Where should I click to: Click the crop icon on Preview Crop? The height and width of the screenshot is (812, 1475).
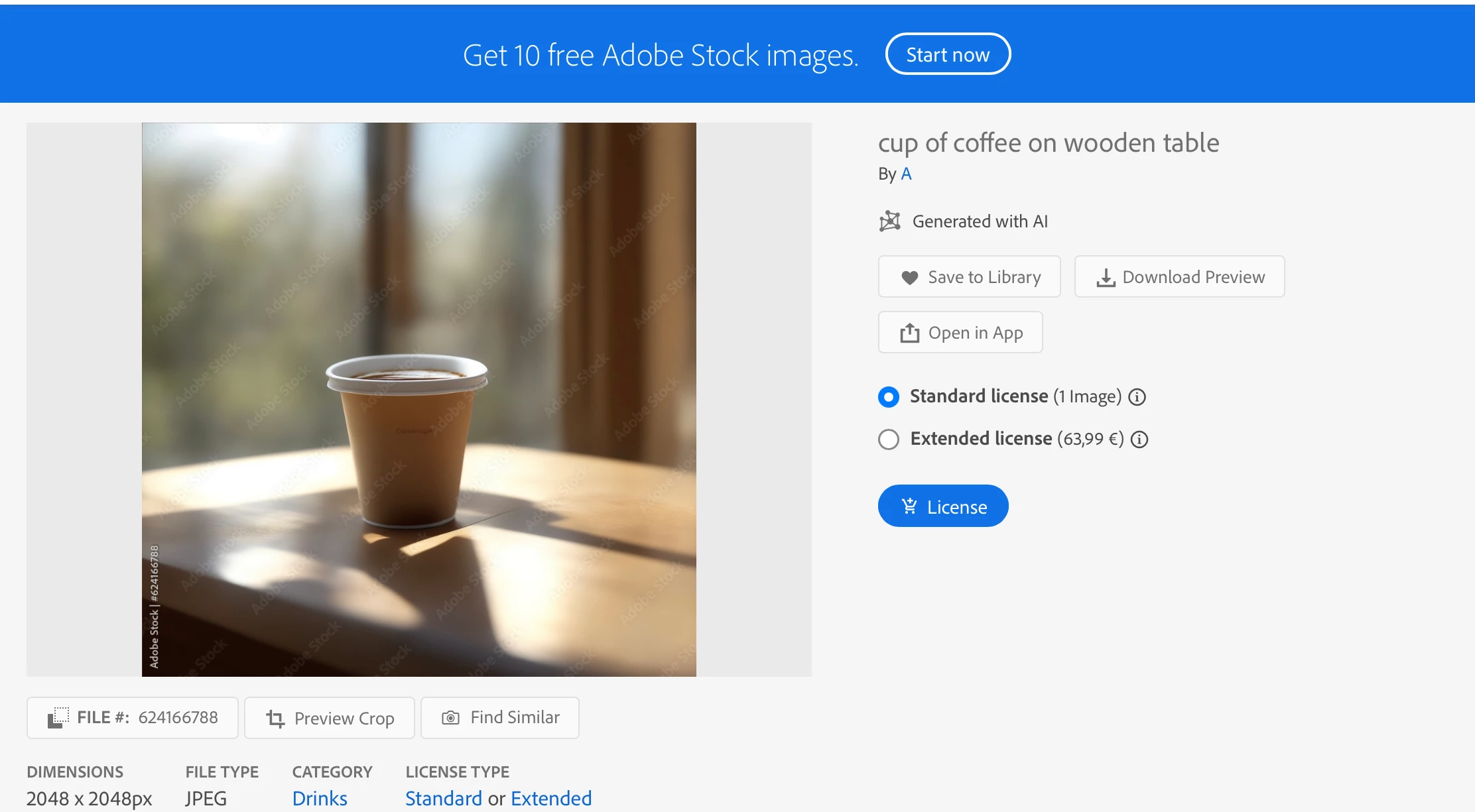pyautogui.click(x=275, y=719)
